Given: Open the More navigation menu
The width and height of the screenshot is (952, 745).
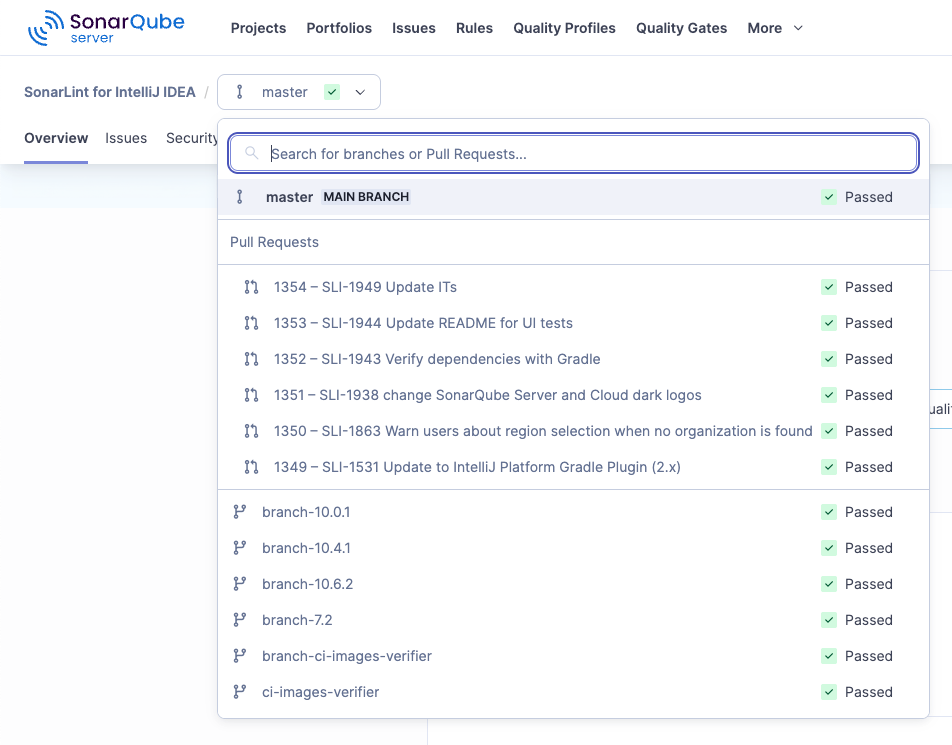Looking at the screenshot, I should [774, 28].
